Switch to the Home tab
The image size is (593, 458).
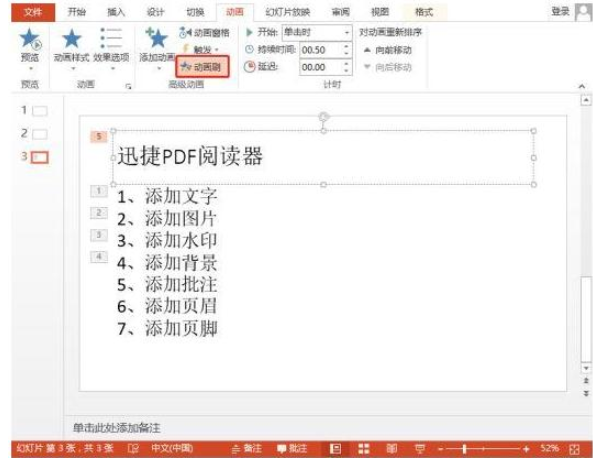pos(77,12)
